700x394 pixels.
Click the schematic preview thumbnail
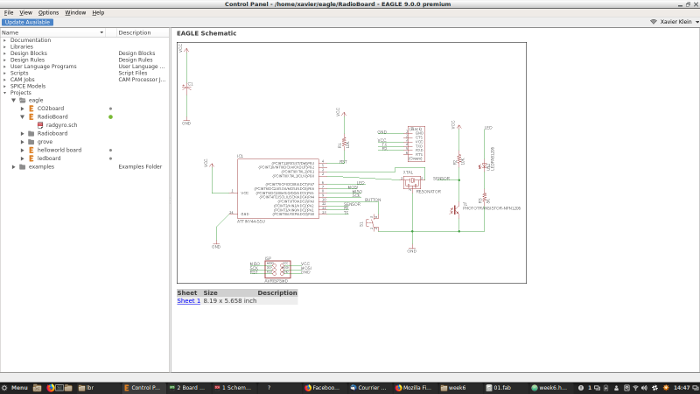pyautogui.click(x=352, y=163)
